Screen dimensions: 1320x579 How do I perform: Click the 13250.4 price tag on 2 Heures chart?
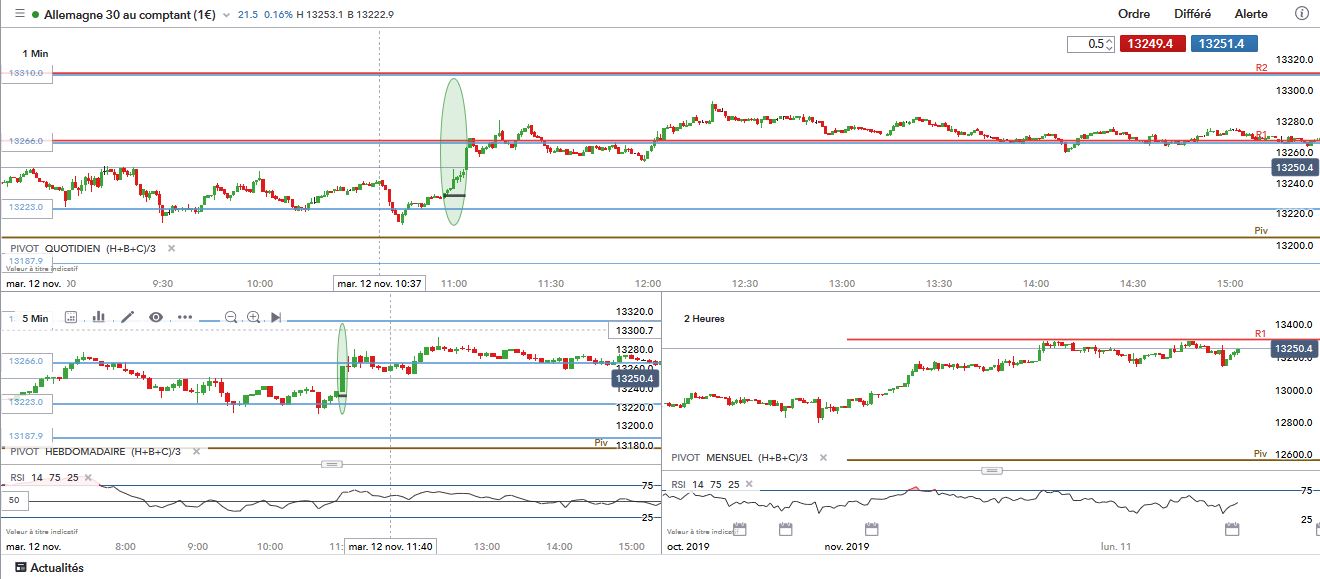coord(1295,348)
